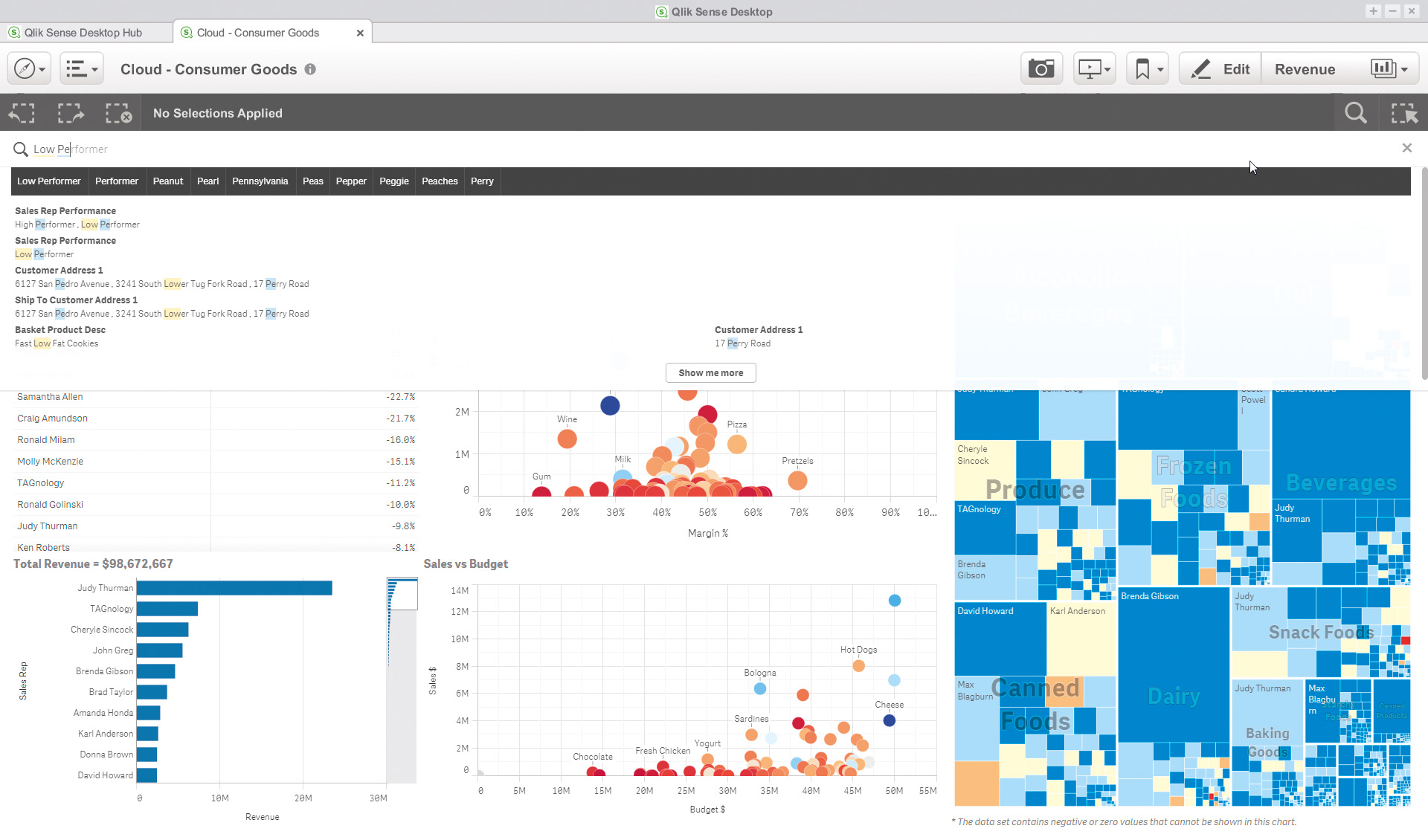Select the Low Performer Sales Rep result
This screenshot has width=1428, height=840.
(45, 254)
